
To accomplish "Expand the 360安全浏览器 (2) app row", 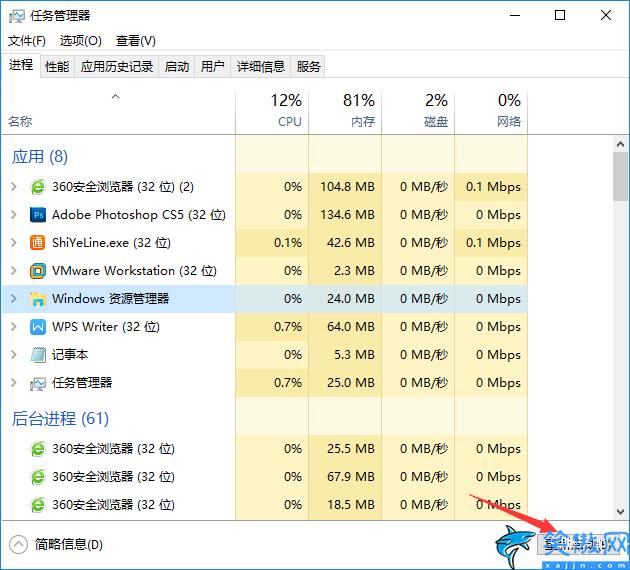I will [x=14, y=187].
